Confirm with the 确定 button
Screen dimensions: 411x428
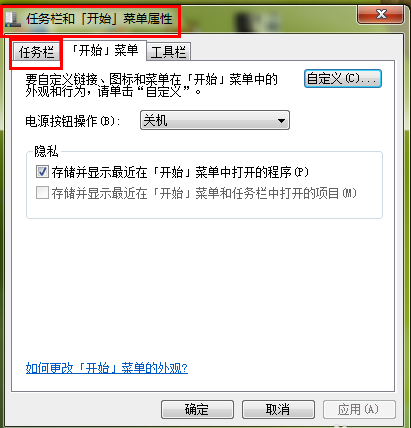197,409
